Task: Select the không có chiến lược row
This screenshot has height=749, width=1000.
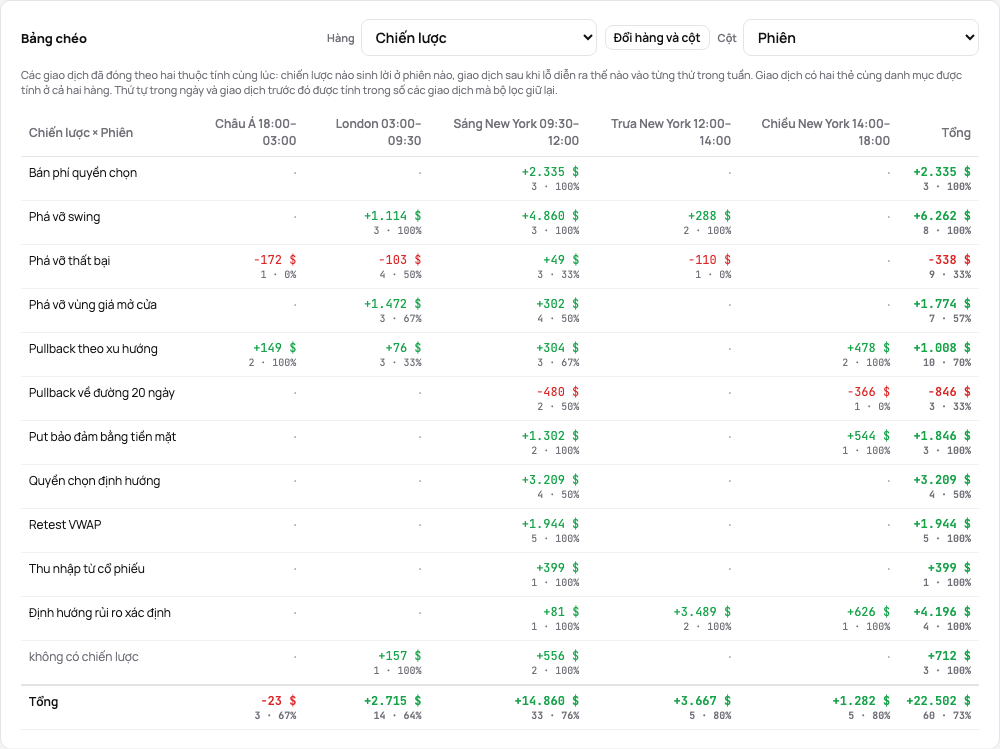Action: (x=499, y=663)
